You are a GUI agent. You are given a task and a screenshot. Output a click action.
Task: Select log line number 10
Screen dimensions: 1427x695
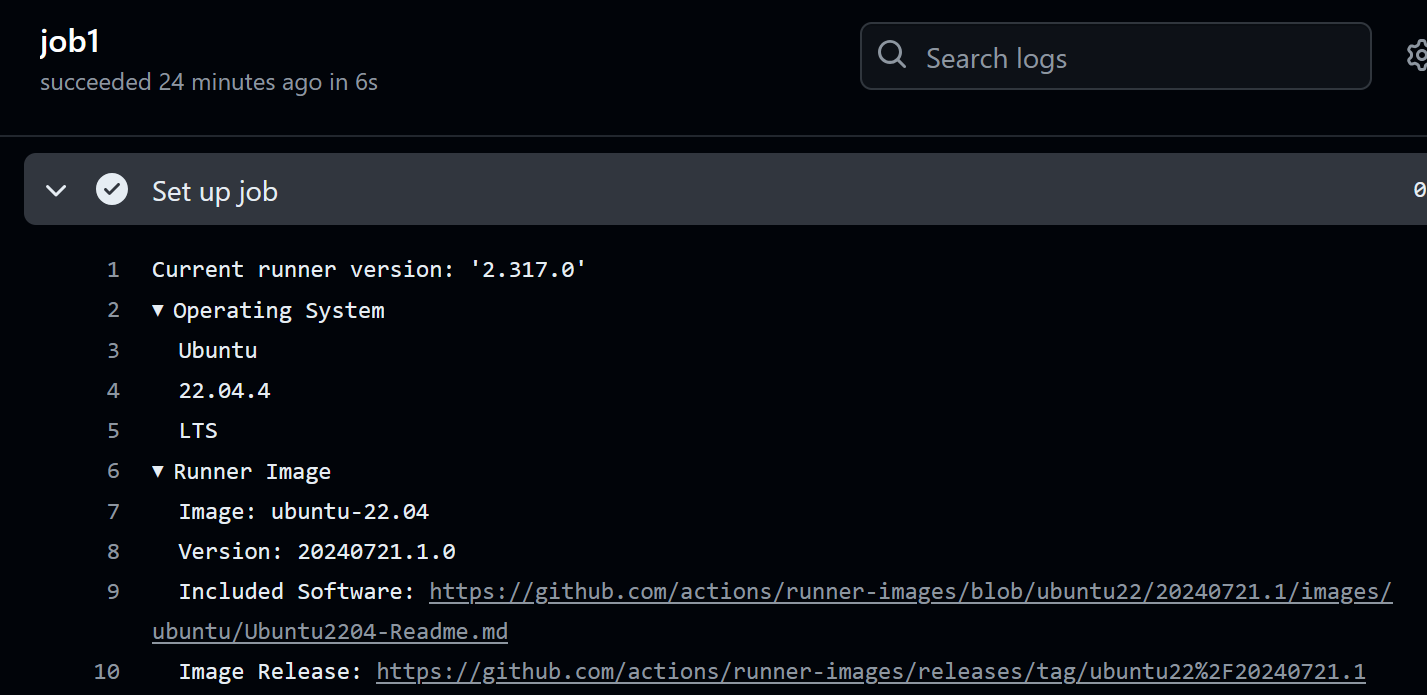tap(107, 672)
